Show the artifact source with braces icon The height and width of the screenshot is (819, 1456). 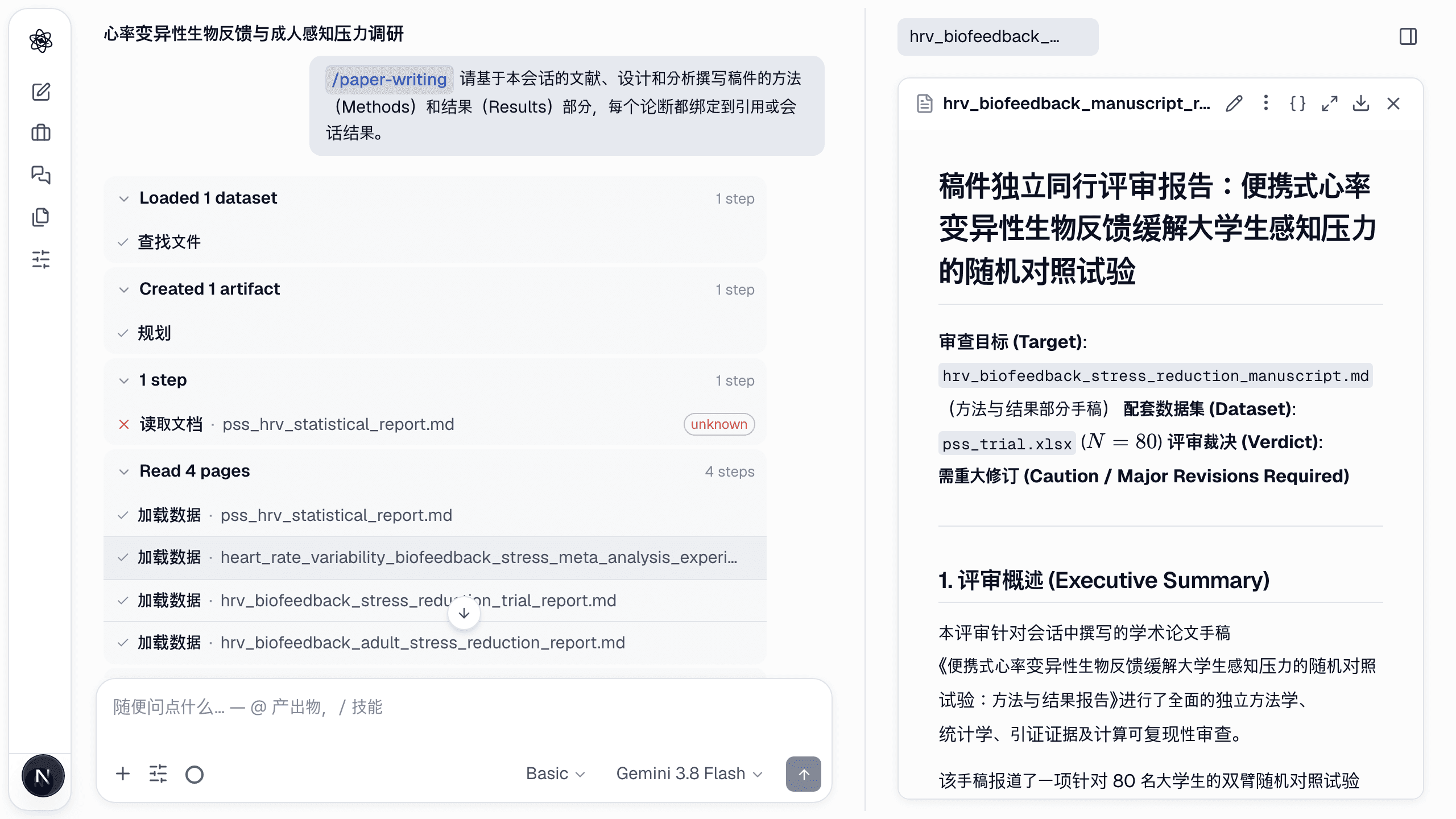click(x=1297, y=104)
